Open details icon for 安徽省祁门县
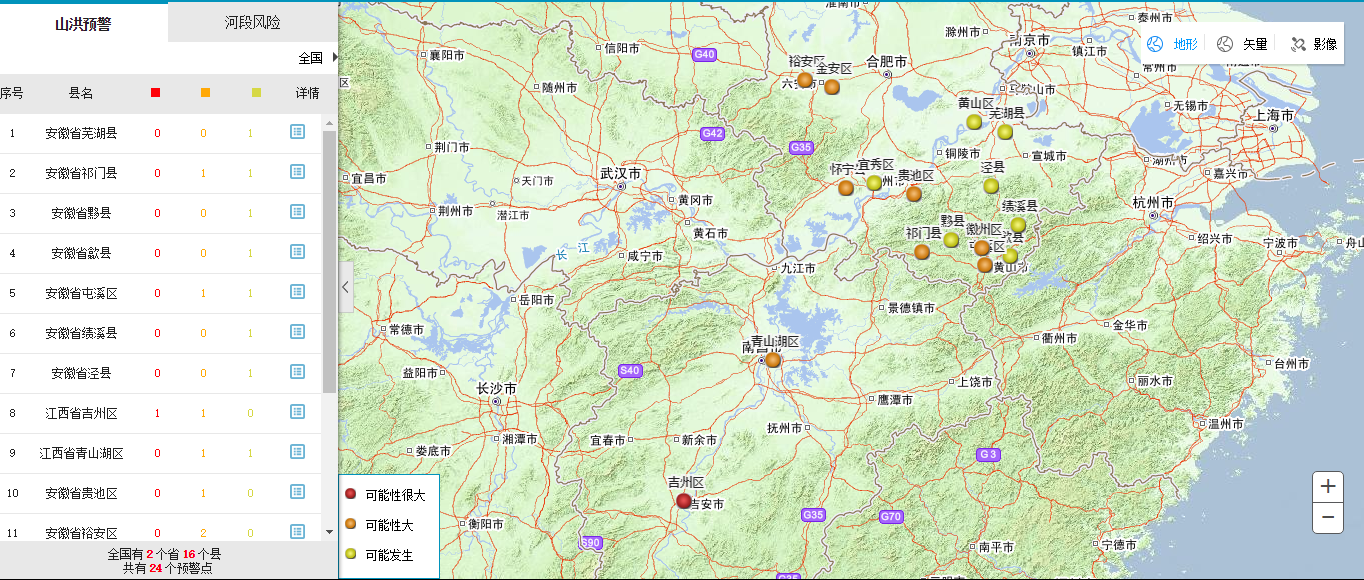The height and width of the screenshot is (580, 1364). tap(297, 172)
